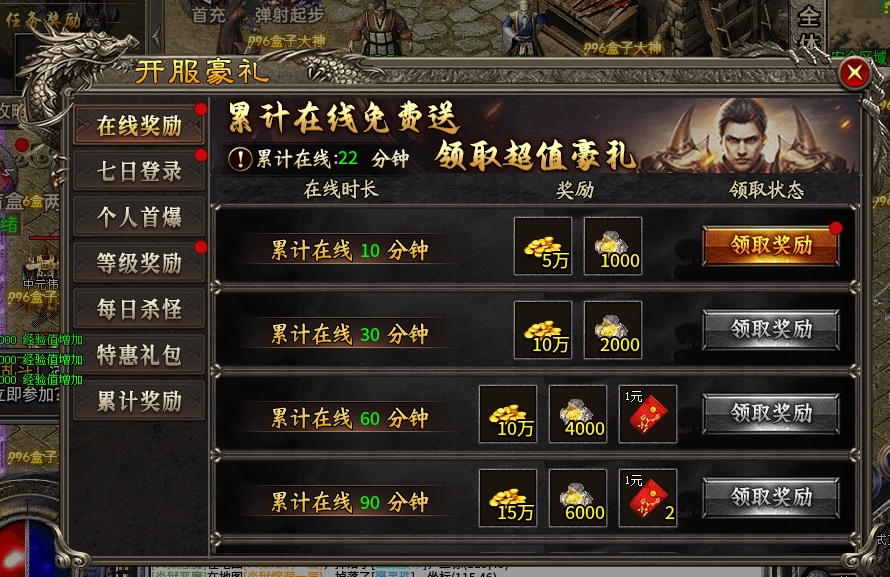The image size is (890, 577).
Task: Click the red envelope in 60分钟 row
Action: click(x=648, y=414)
